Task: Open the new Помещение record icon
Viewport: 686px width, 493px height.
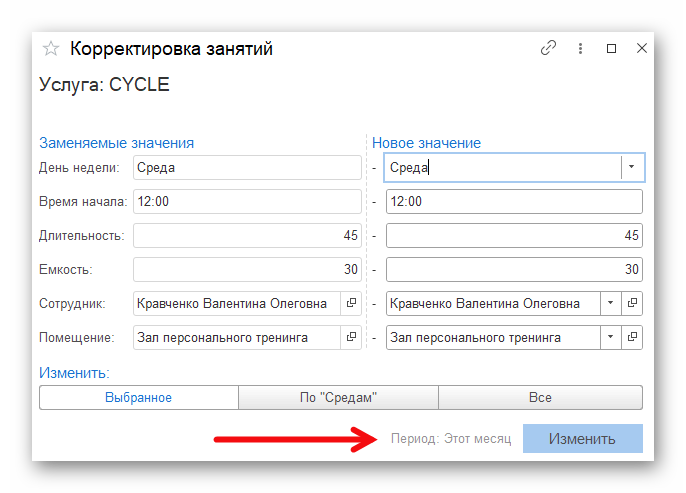Action: (x=632, y=337)
